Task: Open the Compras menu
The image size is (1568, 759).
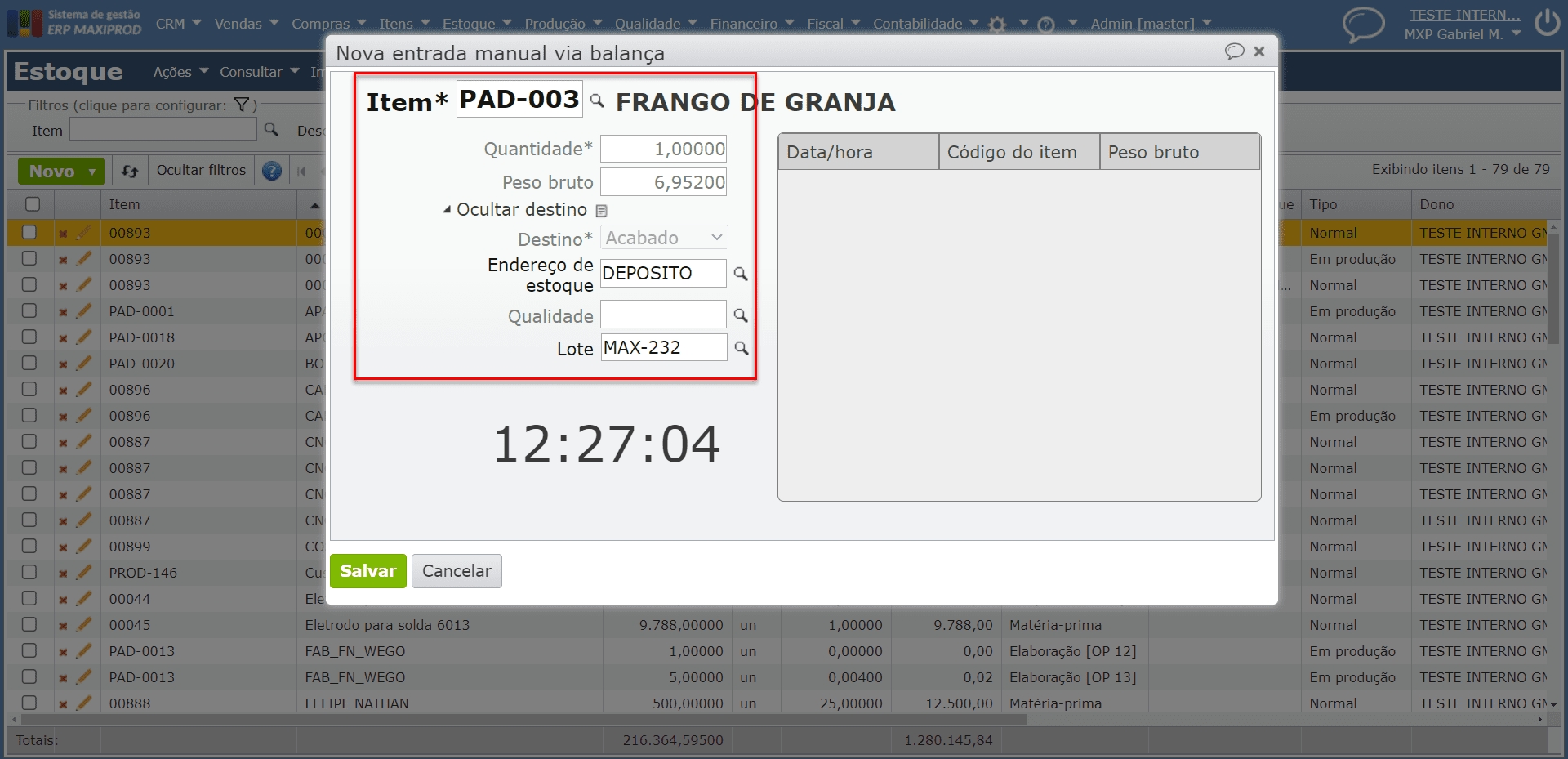Action: 327,24
